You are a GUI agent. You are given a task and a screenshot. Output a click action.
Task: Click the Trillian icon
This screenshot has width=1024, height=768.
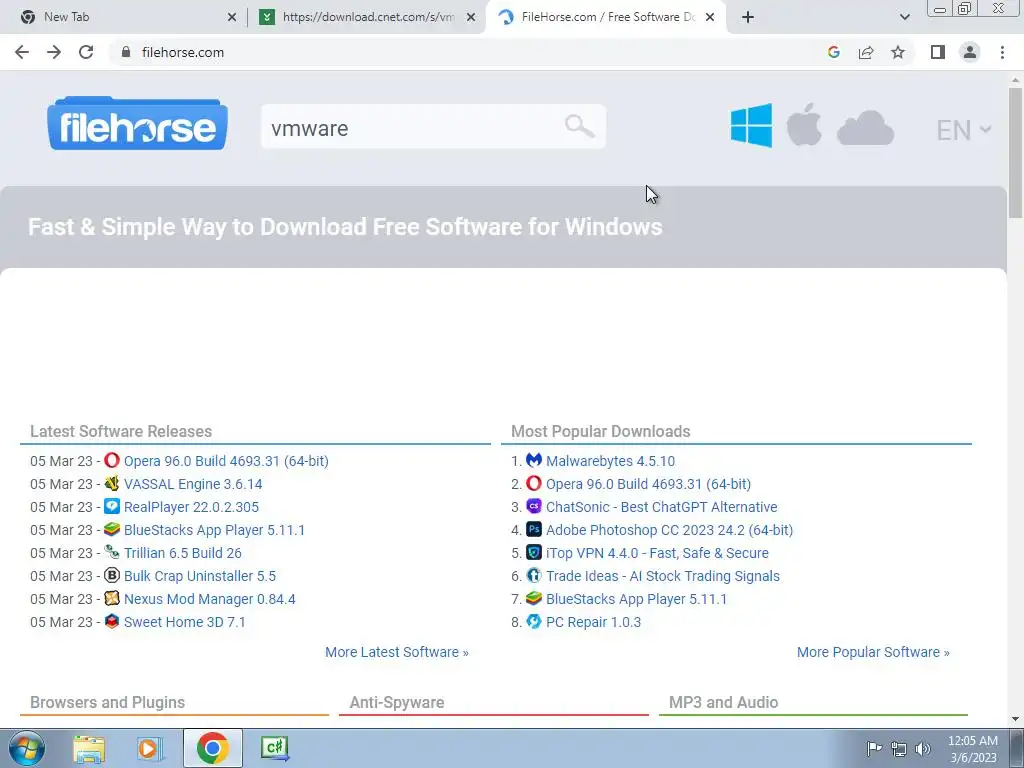(x=112, y=552)
